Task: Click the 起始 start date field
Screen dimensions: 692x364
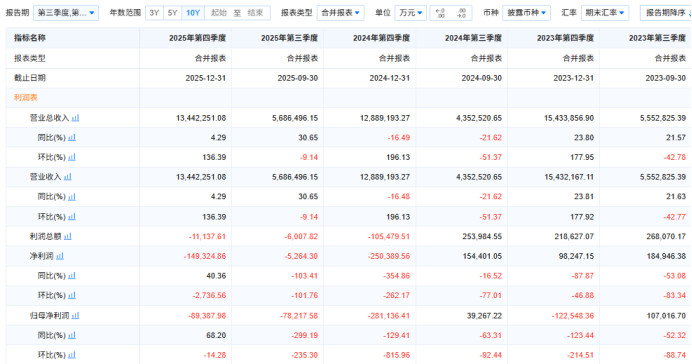Action: [x=219, y=13]
